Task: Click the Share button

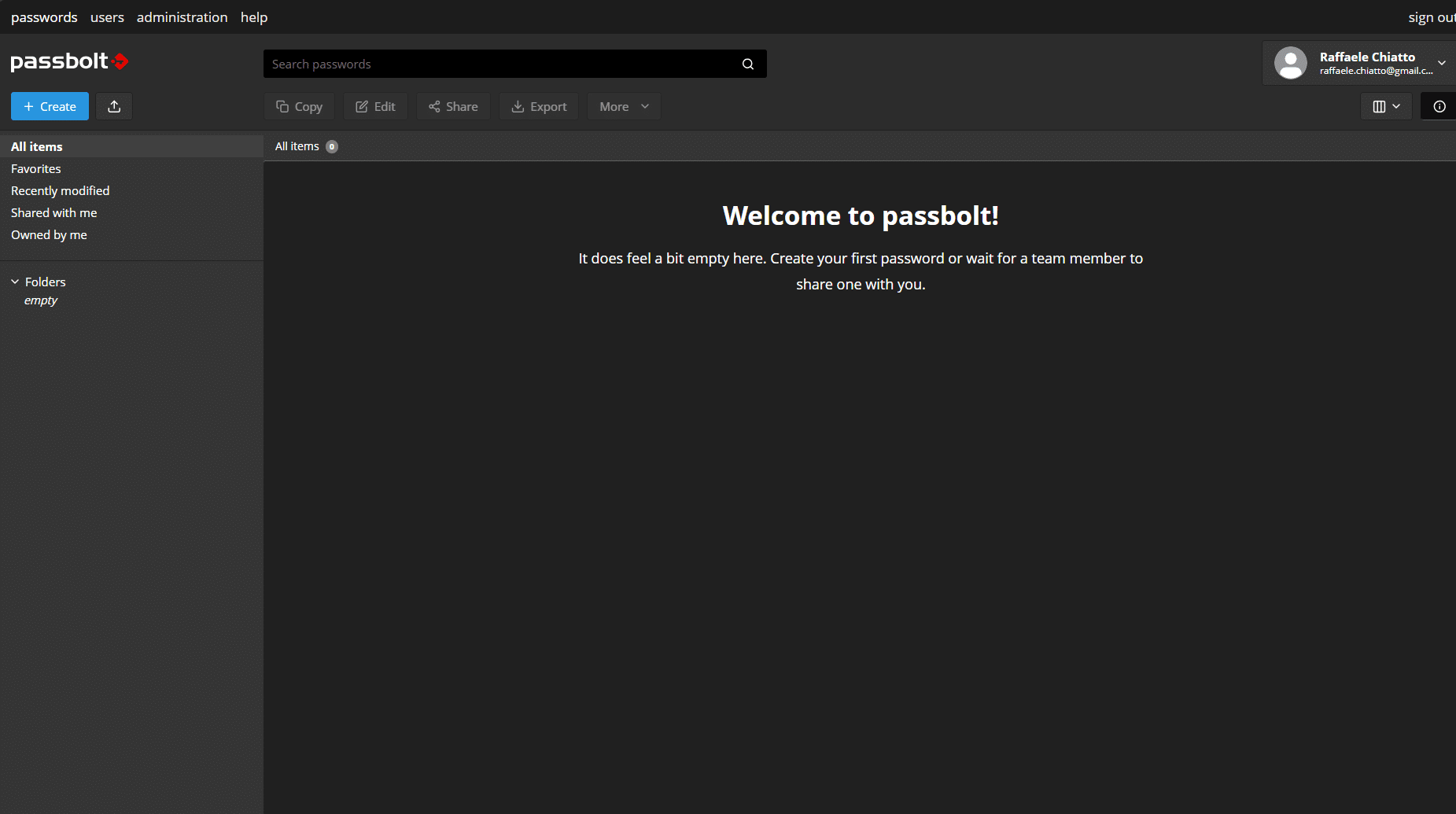Action: [x=453, y=106]
